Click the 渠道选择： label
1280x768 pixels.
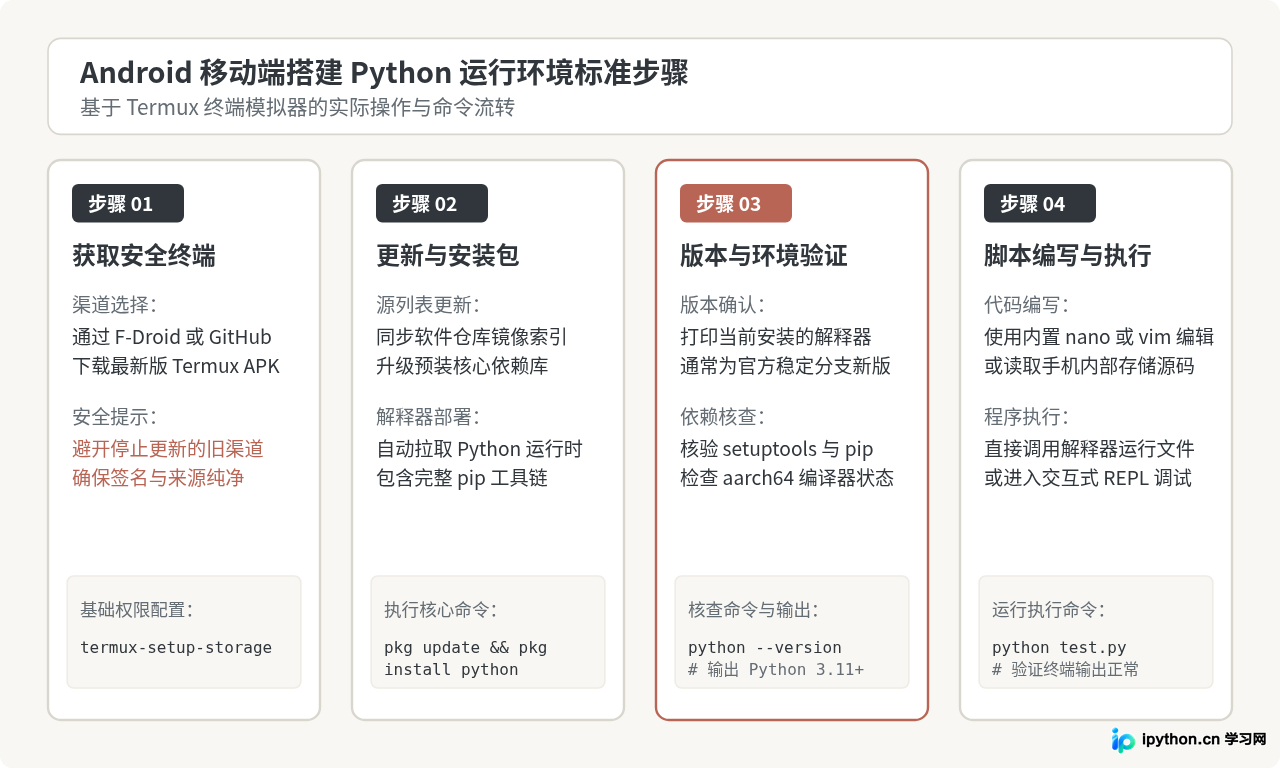(x=115, y=305)
